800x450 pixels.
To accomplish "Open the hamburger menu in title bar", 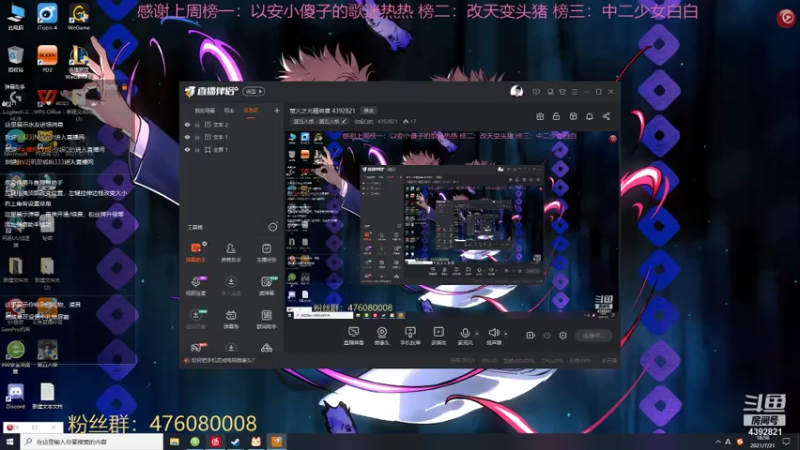I will pyautogui.click(x=574, y=92).
